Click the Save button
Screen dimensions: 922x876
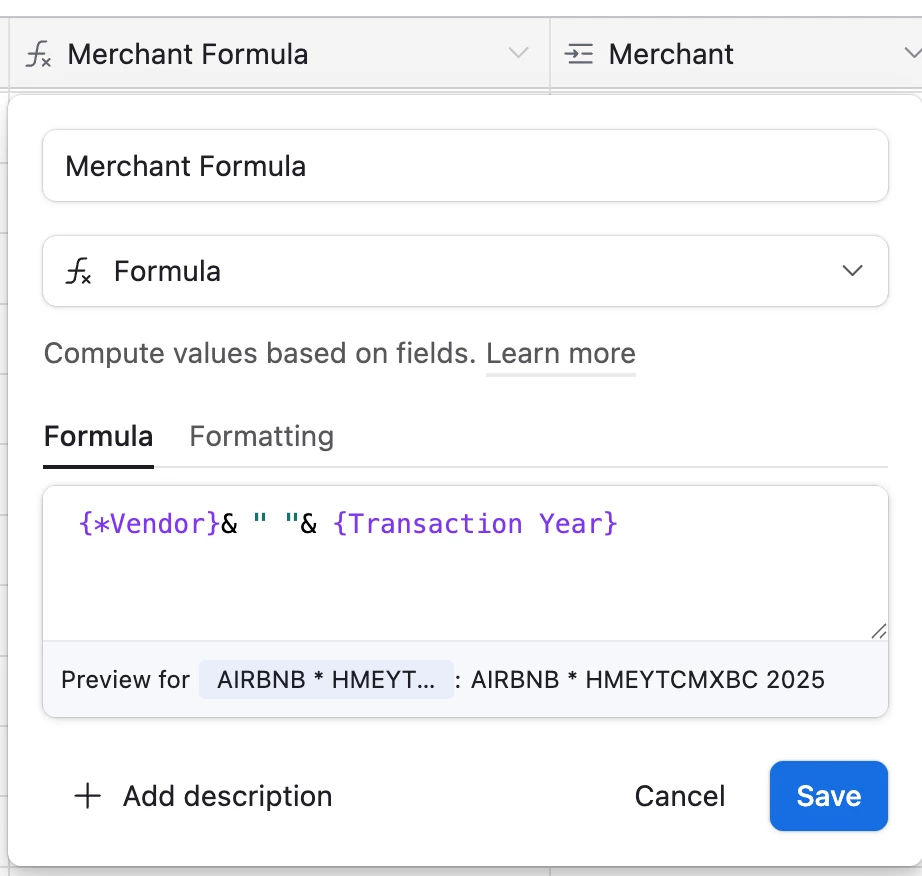coord(829,796)
